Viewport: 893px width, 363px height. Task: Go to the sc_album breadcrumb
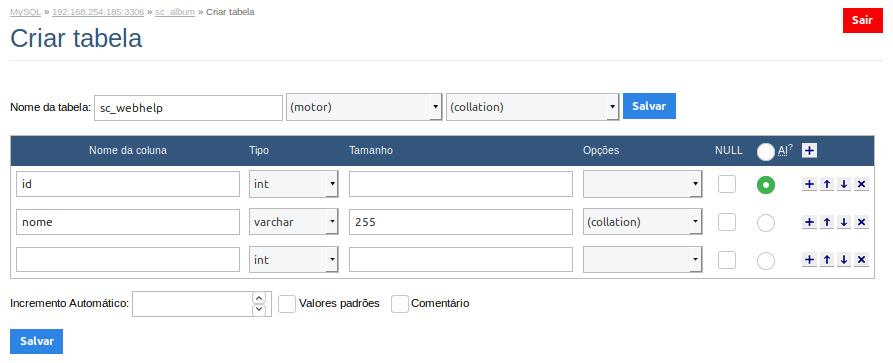tap(175, 12)
